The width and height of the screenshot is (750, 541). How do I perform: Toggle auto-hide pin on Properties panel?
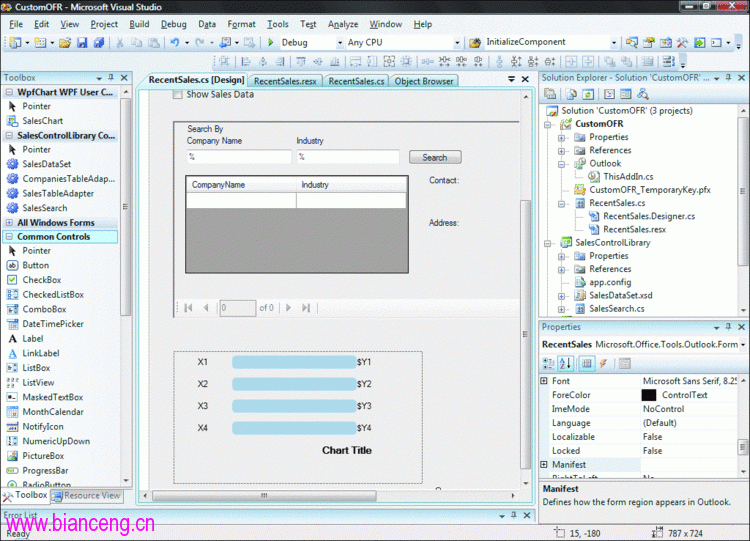(x=728, y=327)
